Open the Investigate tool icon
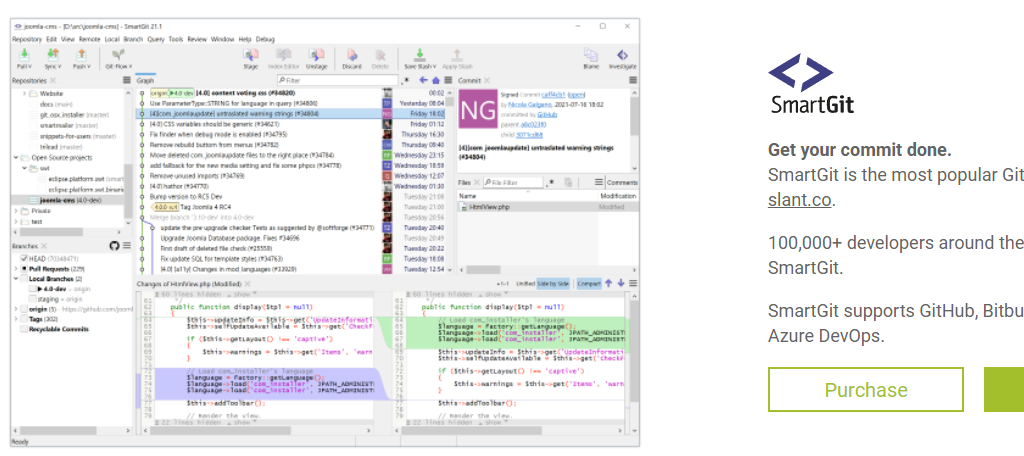The image size is (1024, 456). (x=622, y=55)
